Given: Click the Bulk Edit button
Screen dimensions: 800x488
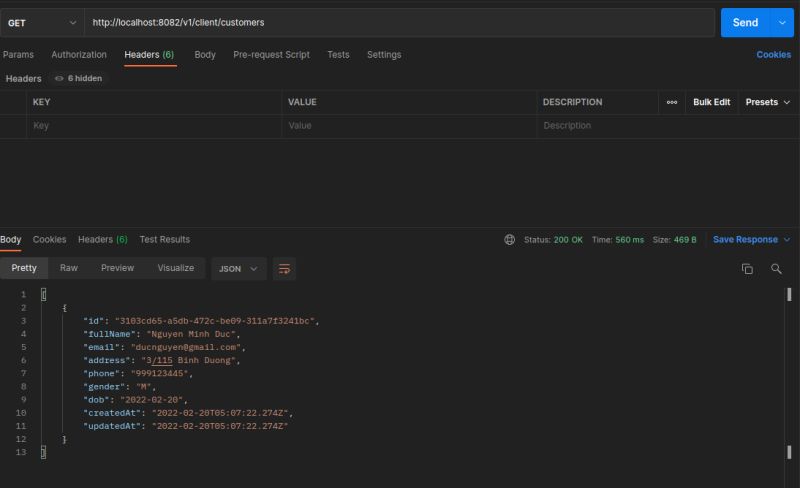Looking at the screenshot, I should point(711,102).
